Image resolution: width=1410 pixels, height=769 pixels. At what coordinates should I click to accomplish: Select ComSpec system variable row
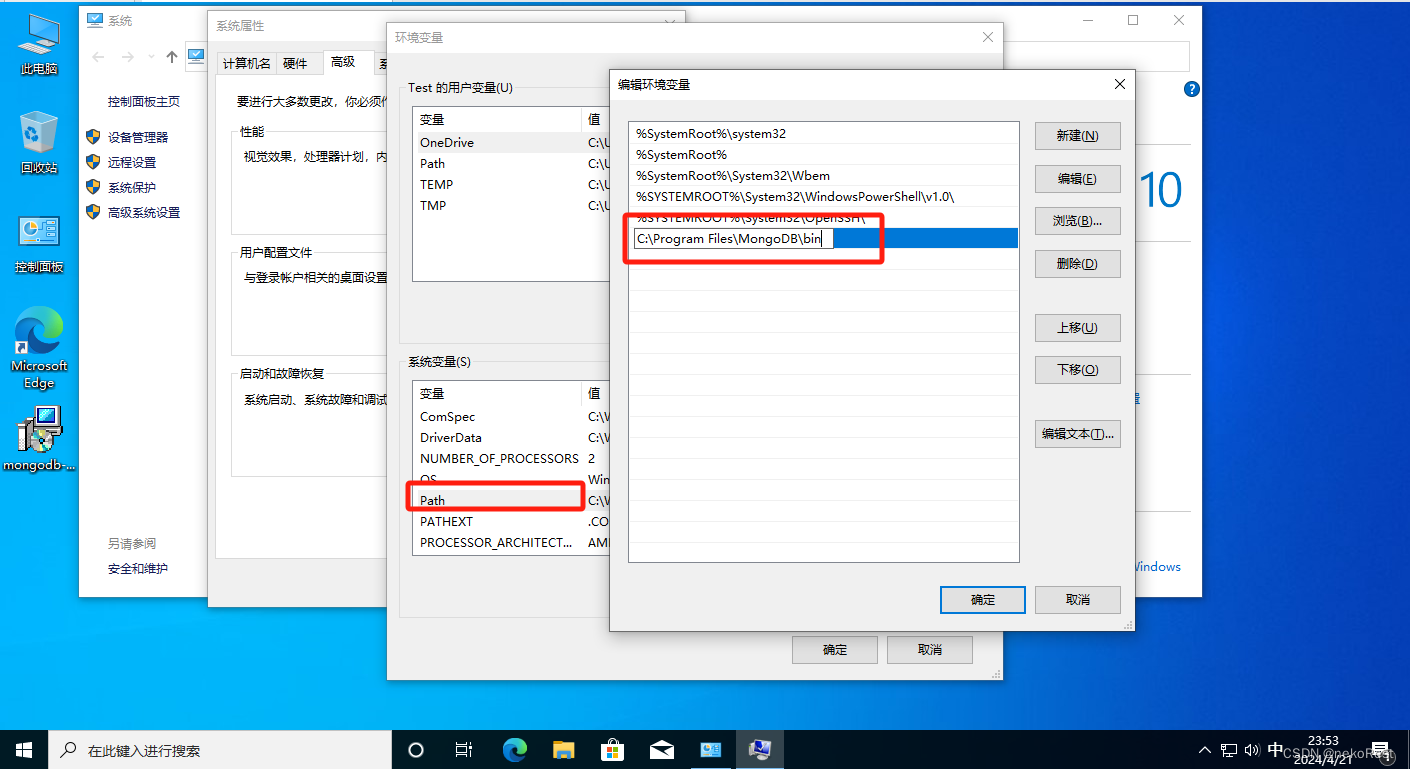pyautogui.click(x=512, y=416)
